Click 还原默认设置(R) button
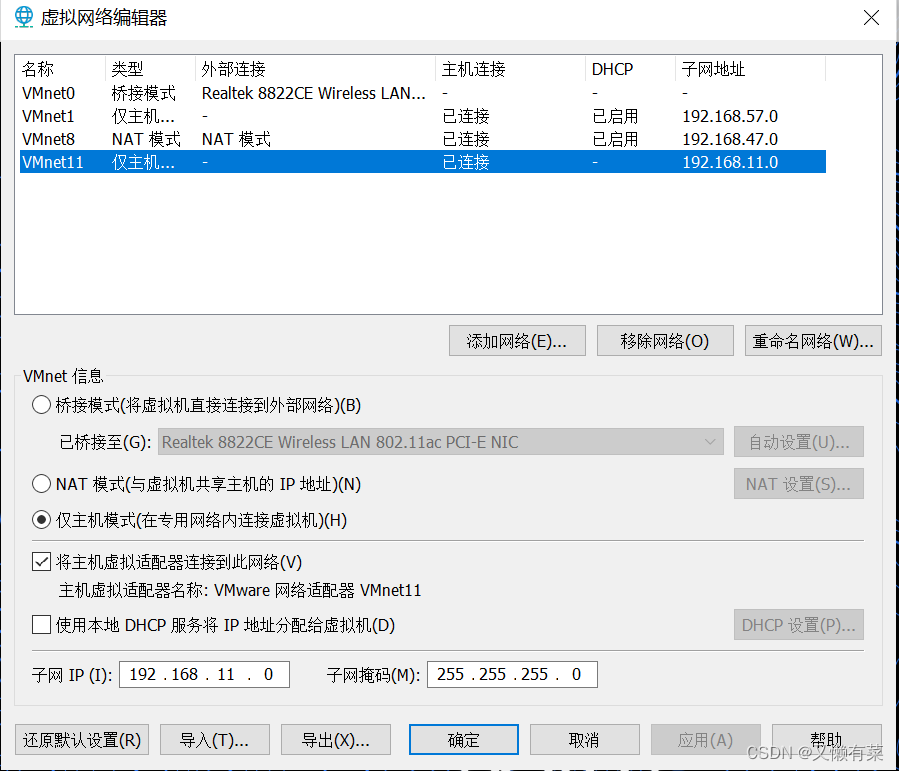The image size is (899, 771). (82, 740)
